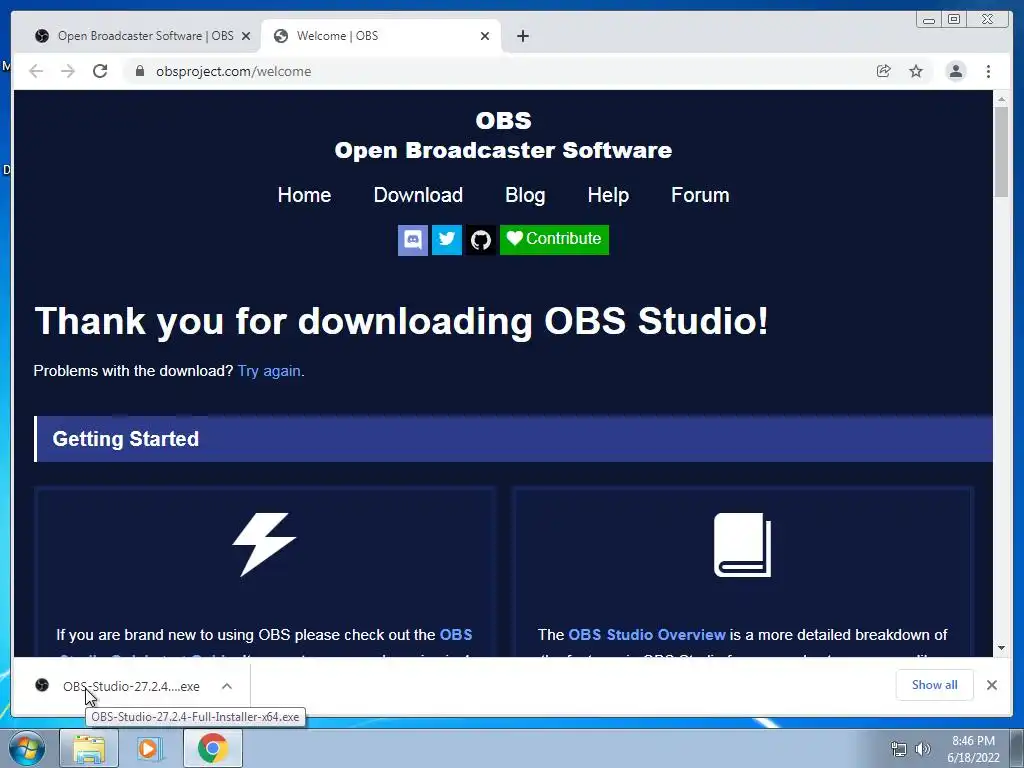The height and width of the screenshot is (768, 1024).
Task: Open the Chrome profile avatar
Action: 956,71
